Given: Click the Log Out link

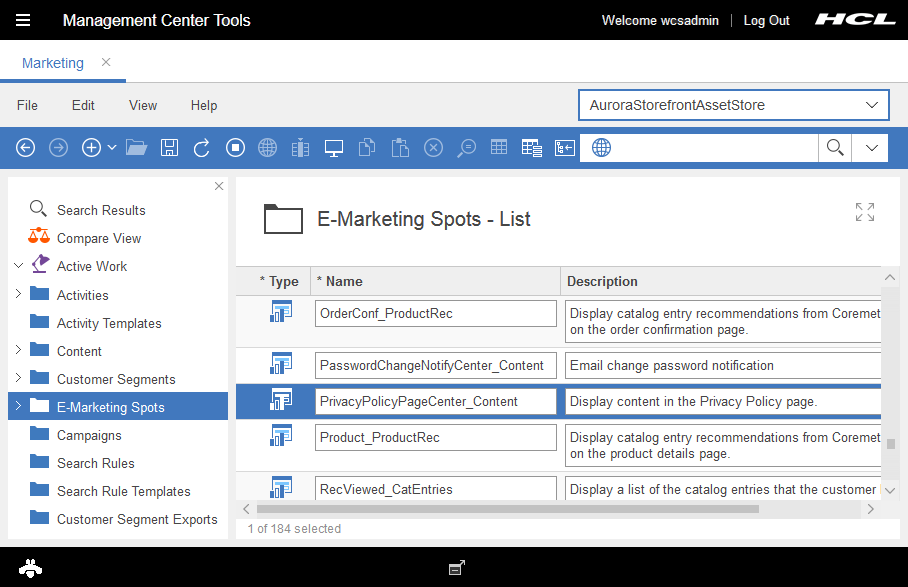Looking at the screenshot, I should point(766,20).
